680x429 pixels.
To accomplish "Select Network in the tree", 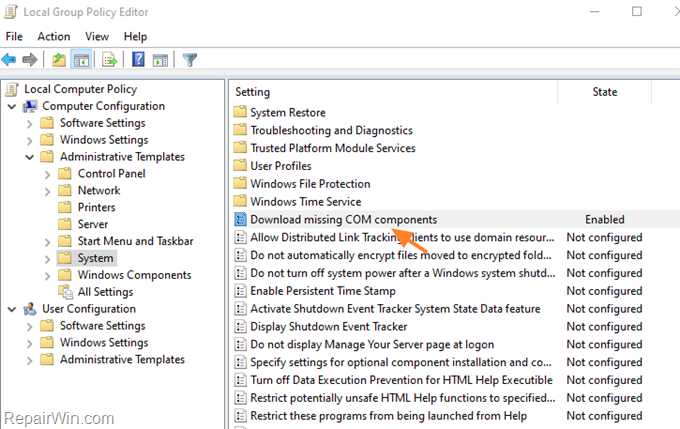I will pos(99,190).
